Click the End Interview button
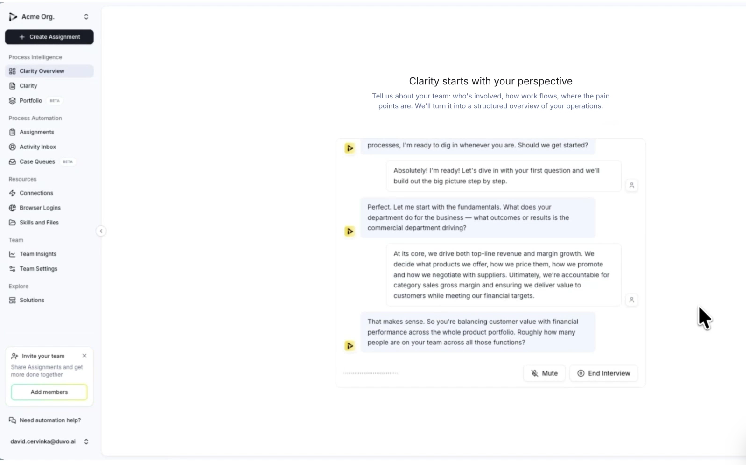The image size is (746, 465). tap(603, 374)
